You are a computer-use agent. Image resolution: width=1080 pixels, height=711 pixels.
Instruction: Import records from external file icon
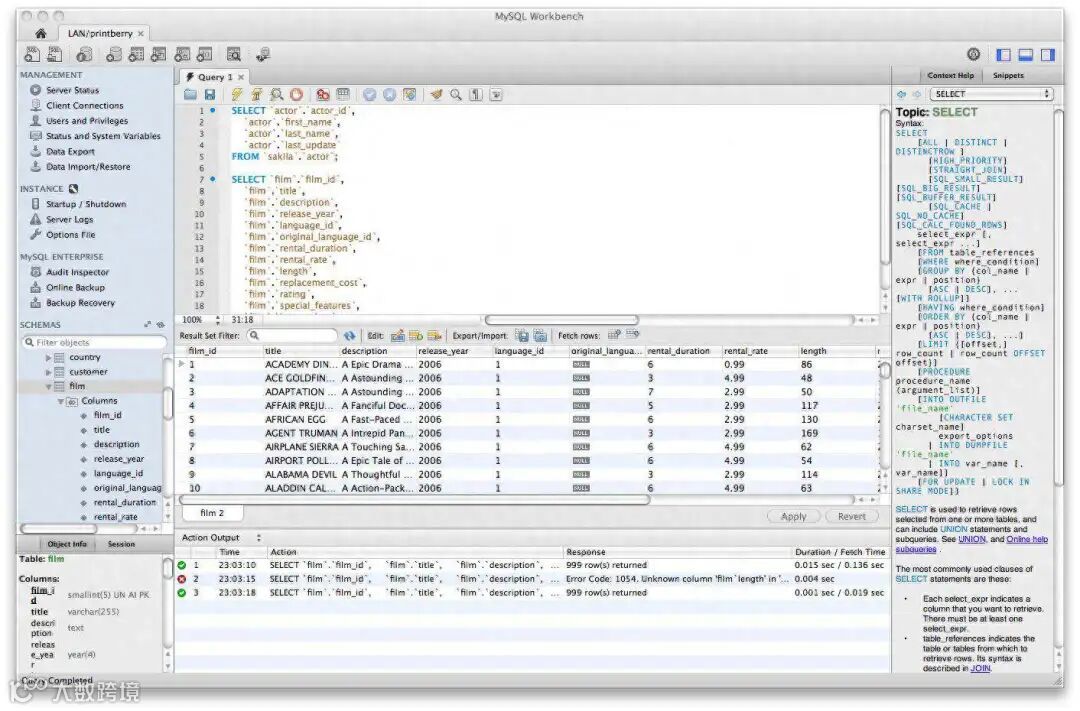[541, 336]
